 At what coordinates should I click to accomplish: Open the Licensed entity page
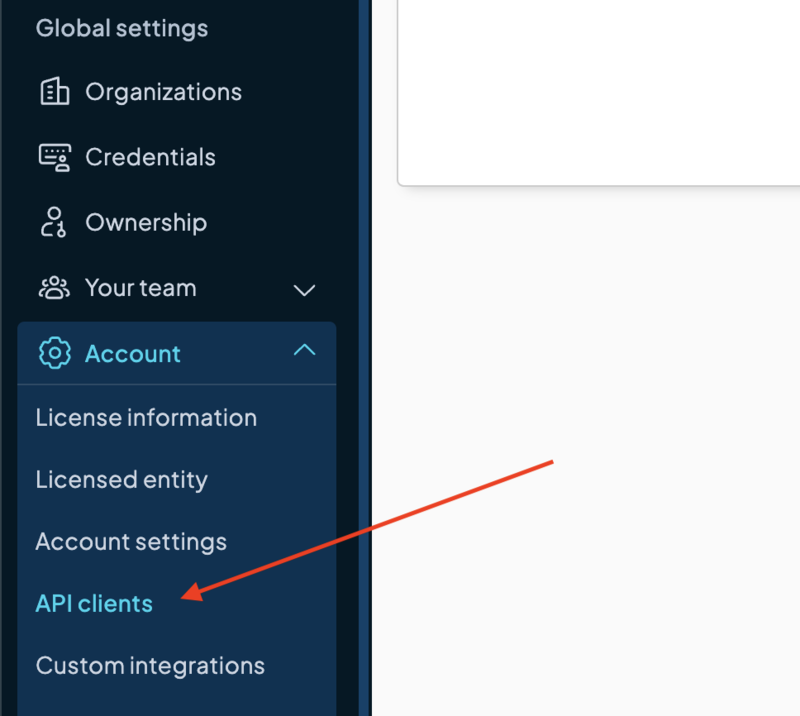(121, 480)
